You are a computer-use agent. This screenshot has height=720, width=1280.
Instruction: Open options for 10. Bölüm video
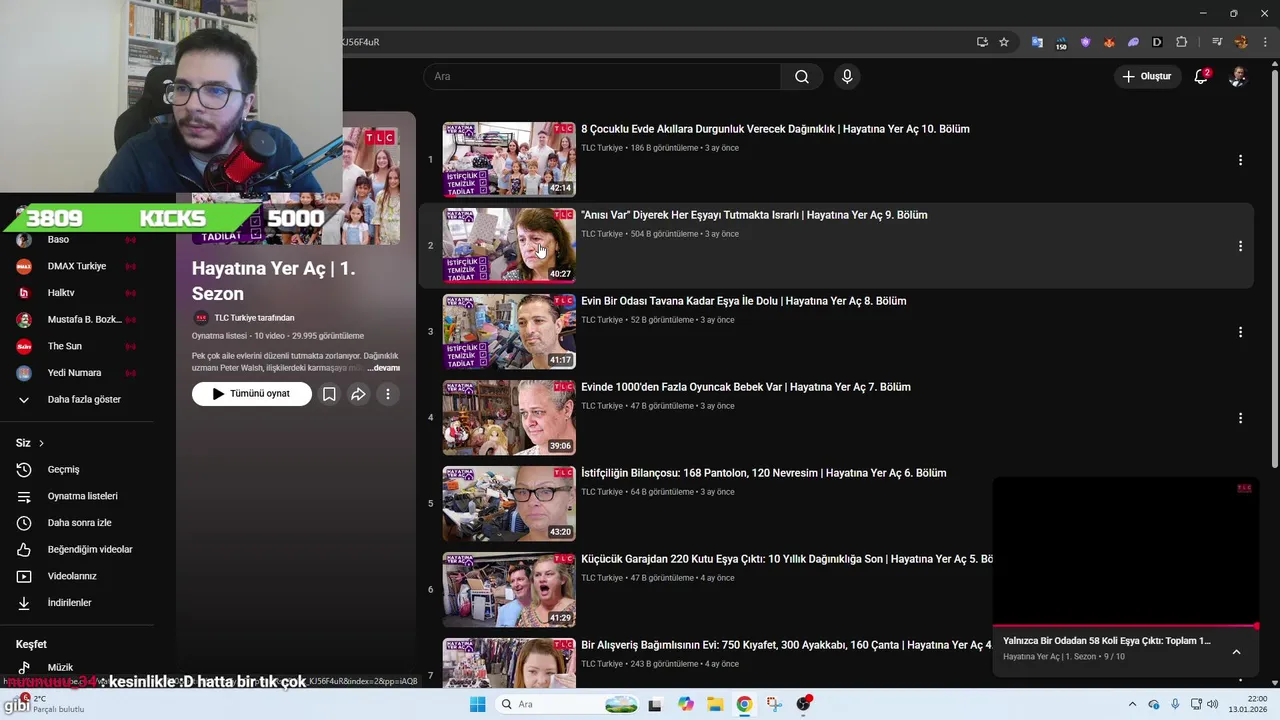tap(1240, 160)
